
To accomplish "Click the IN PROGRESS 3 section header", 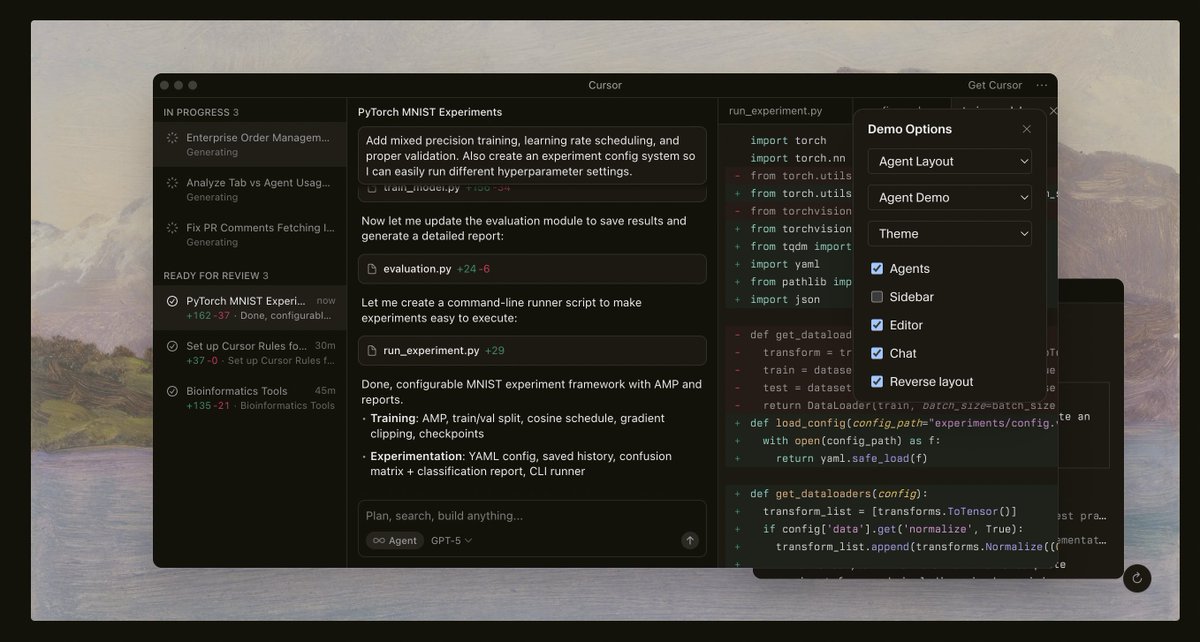I will coord(201,112).
